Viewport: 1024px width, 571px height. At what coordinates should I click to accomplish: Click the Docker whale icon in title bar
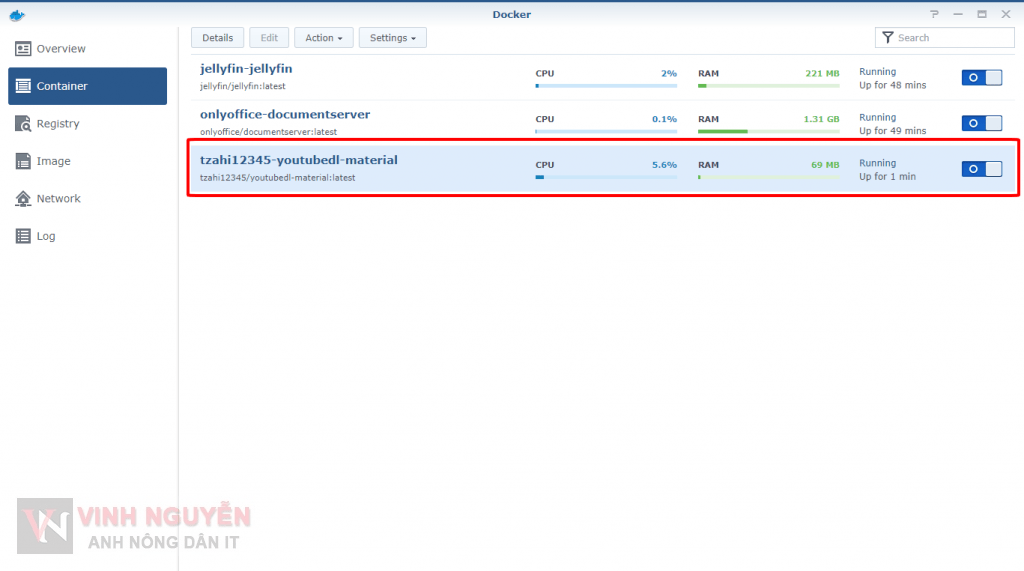click(16, 14)
